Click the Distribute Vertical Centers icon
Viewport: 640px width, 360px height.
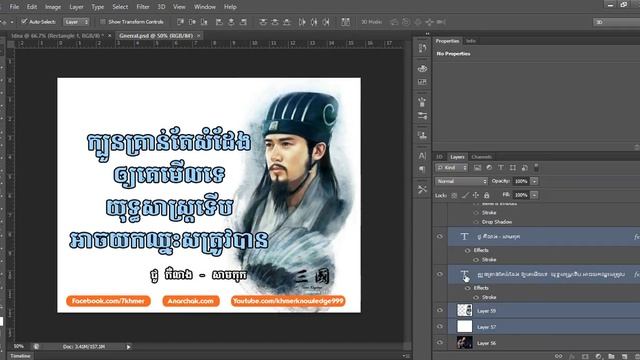275,22
